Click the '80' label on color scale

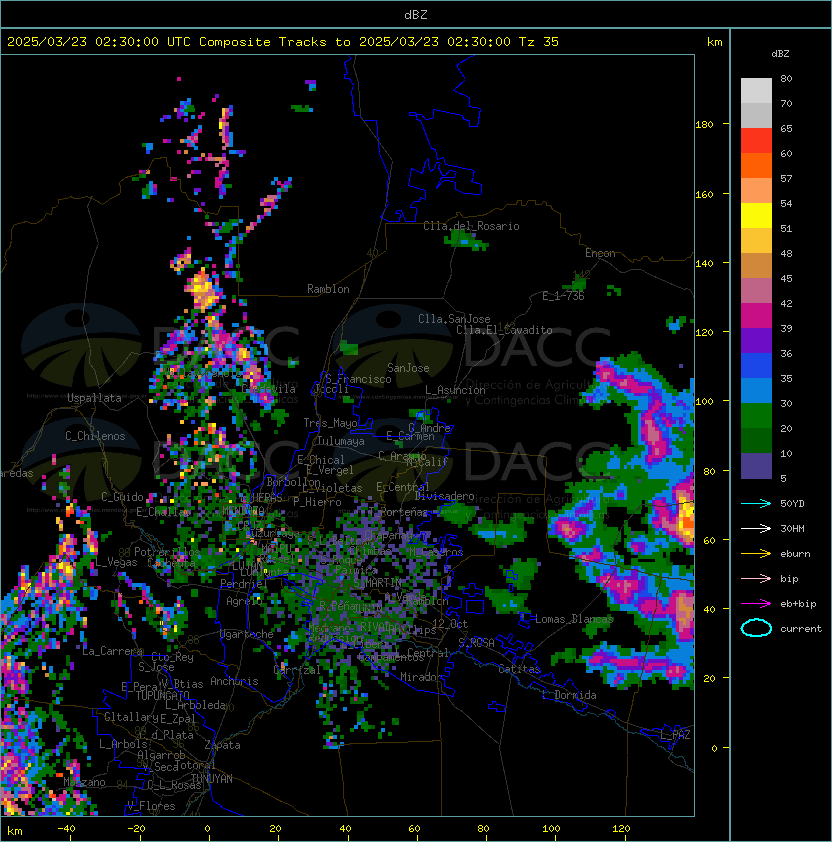coord(786,78)
